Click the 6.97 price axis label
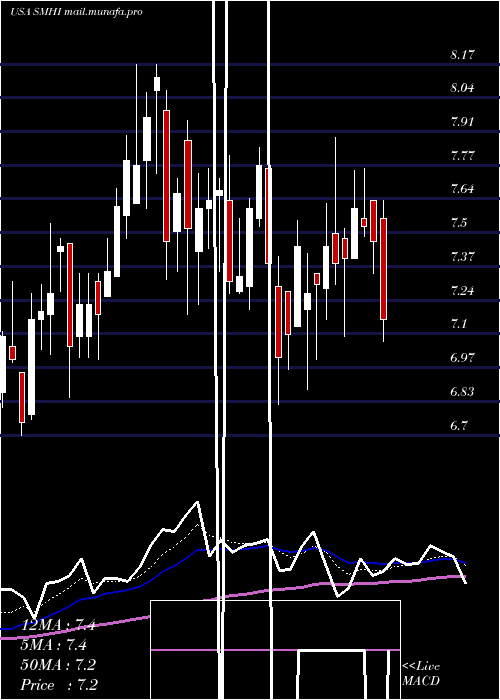Screen dimensions: 500x700 click(462, 358)
